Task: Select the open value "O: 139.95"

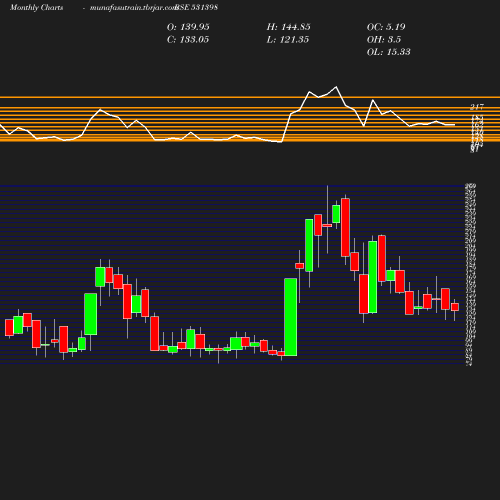Action: pyautogui.click(x=188, y=27)
